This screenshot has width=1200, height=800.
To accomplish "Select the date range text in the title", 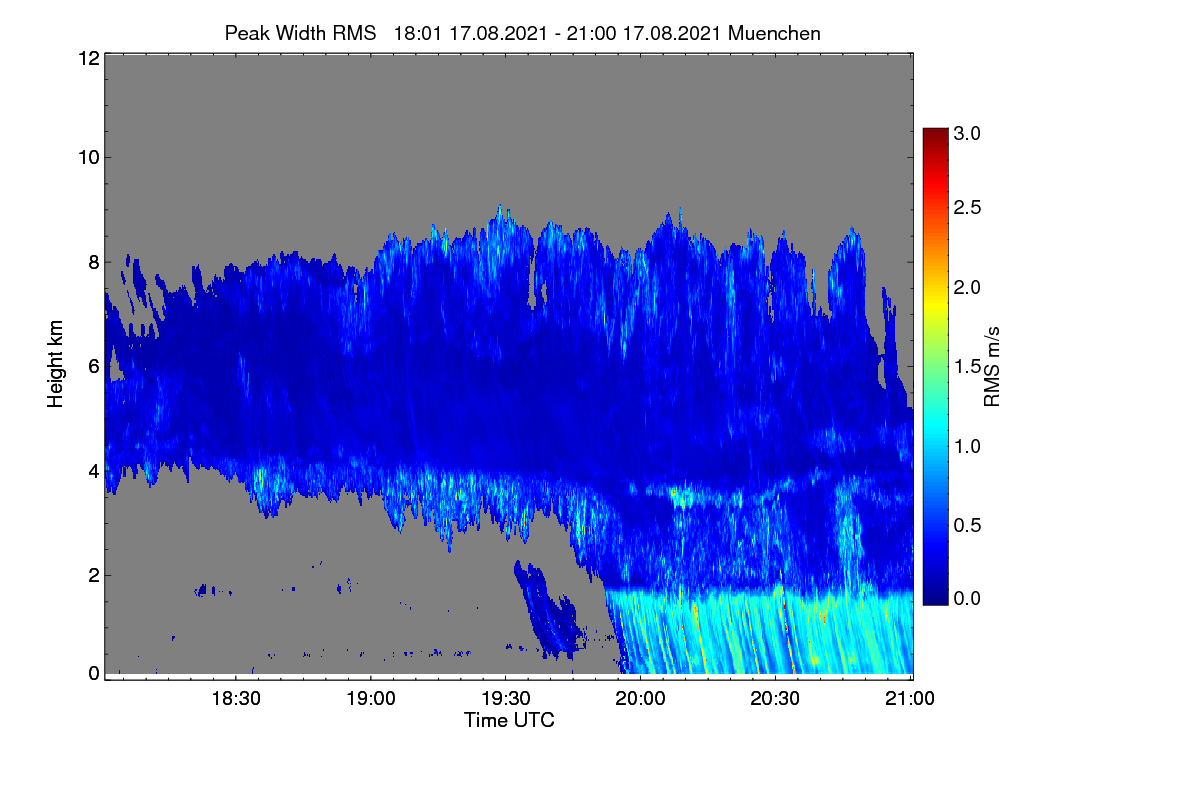I will click(559, 33).
